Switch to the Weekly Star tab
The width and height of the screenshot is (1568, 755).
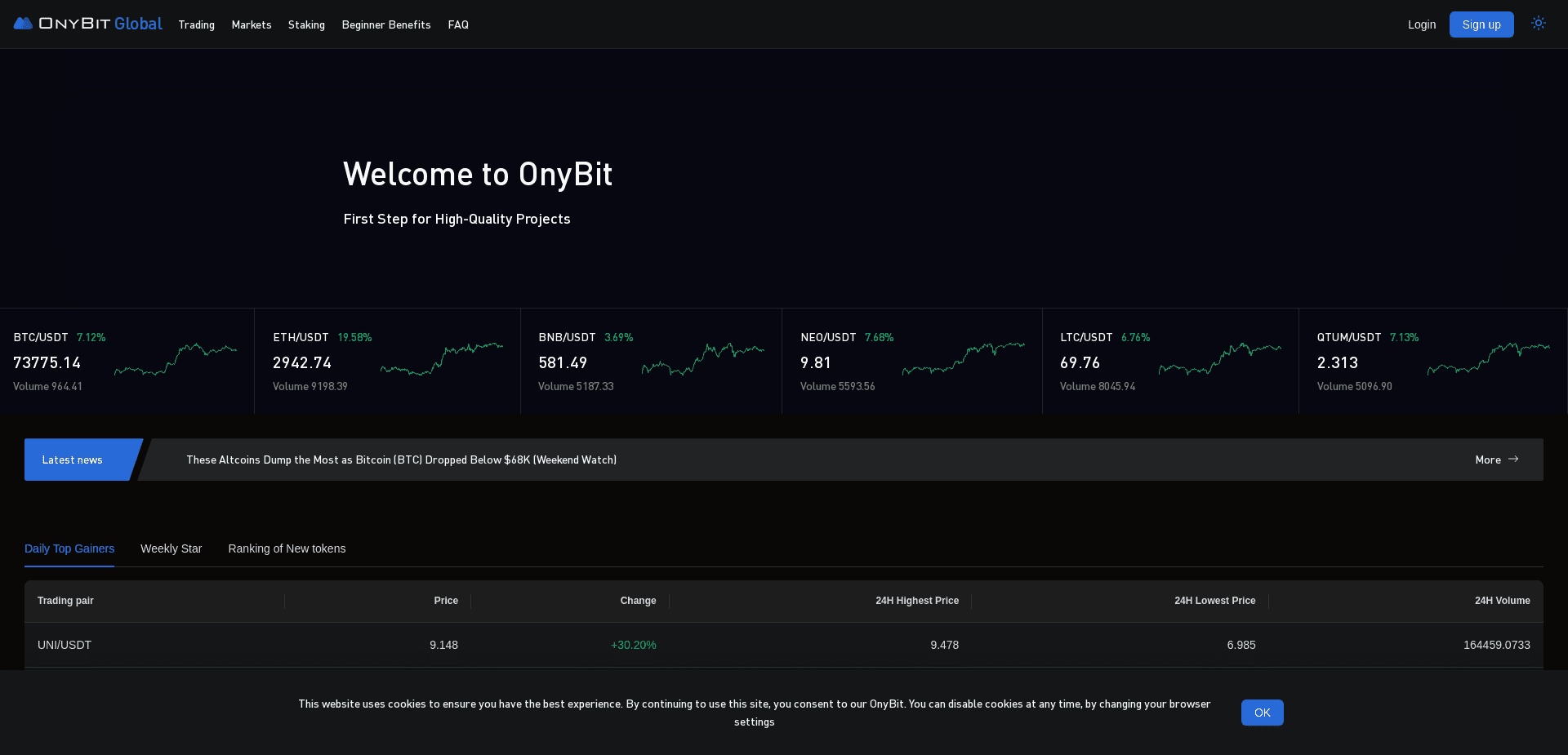[x=171, y=548]
